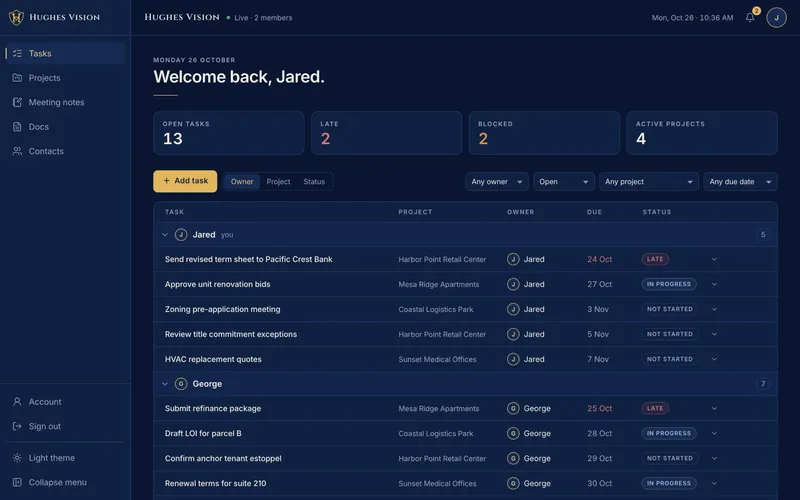The height and width of the screenshot is (500, 800).
Task: Click owner avatar on Submit refinance package row
Action: (513, 408)
